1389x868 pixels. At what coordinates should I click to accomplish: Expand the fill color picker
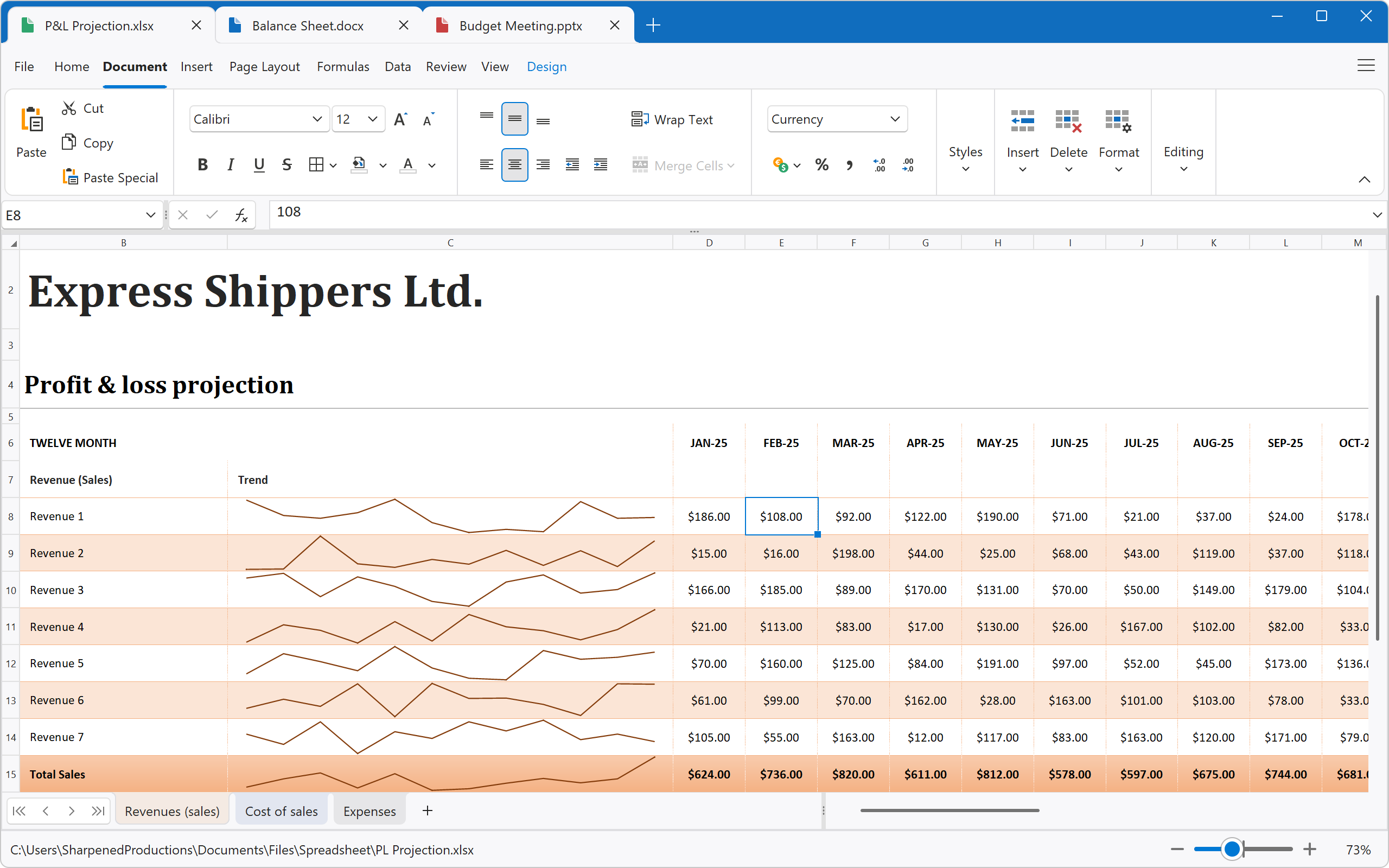coord(384,165)
